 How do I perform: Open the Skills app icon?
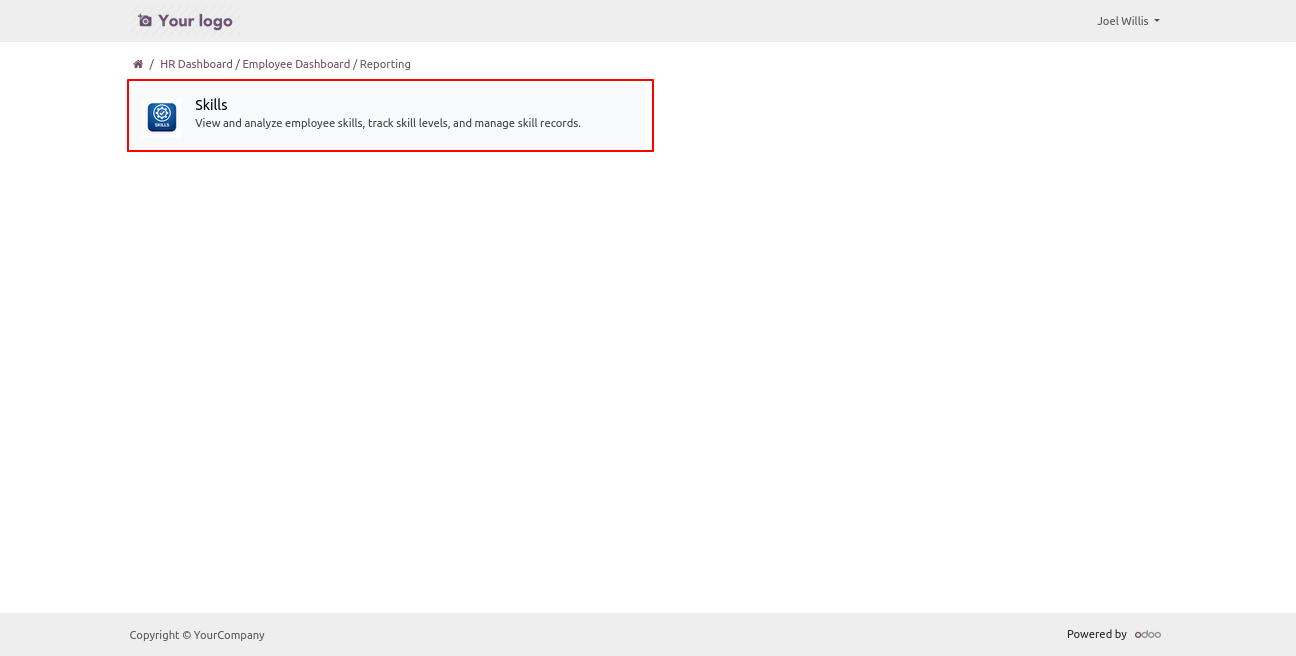coord(162,117)
